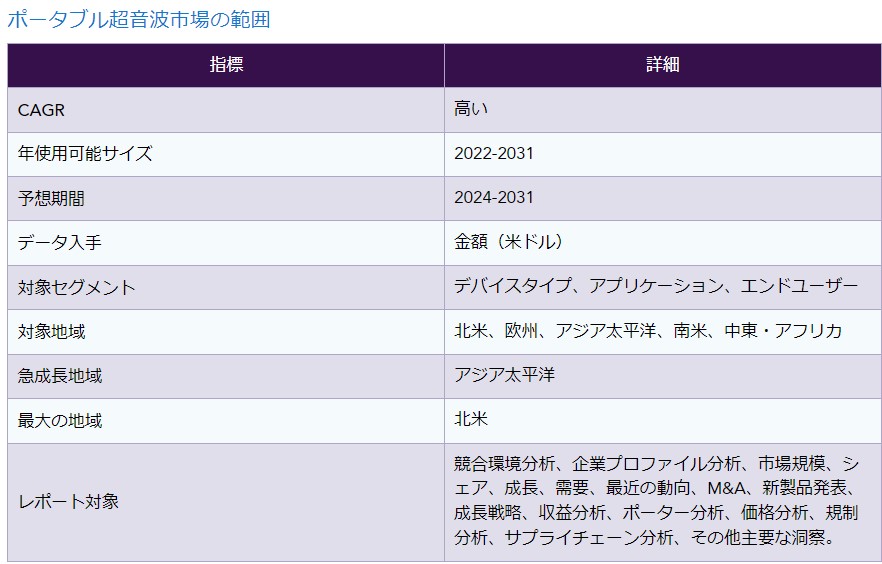Click the デバイスタイプ、アプリケーション segment cell
882x564 pixels.
(663, 287)
